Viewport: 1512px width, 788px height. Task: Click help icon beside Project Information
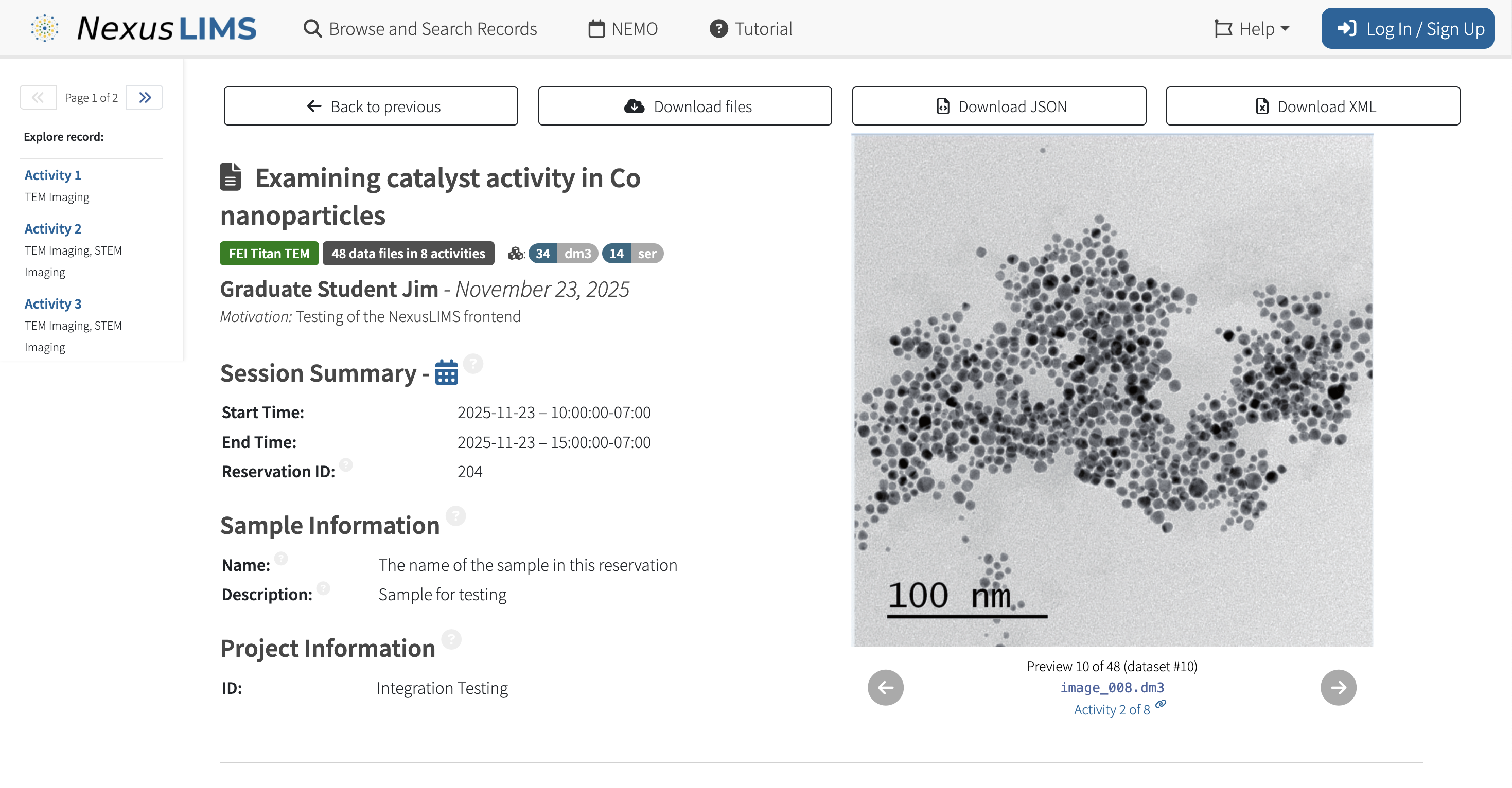coord(451,639)
